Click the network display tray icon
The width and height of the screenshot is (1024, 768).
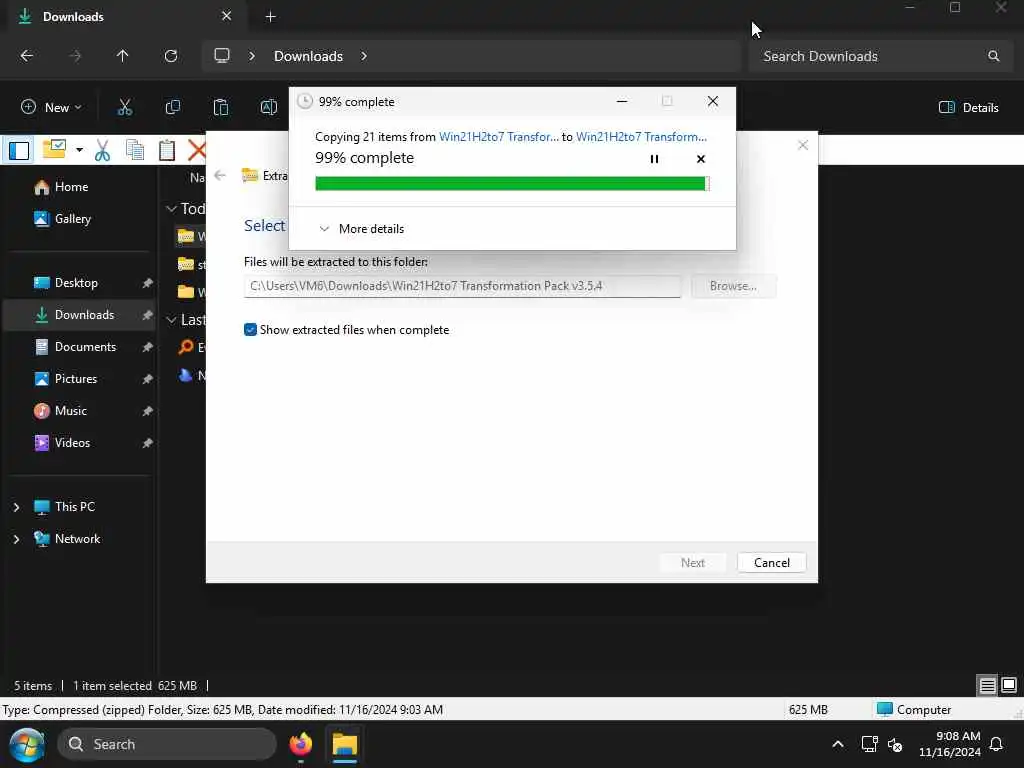tap(869, 744)
